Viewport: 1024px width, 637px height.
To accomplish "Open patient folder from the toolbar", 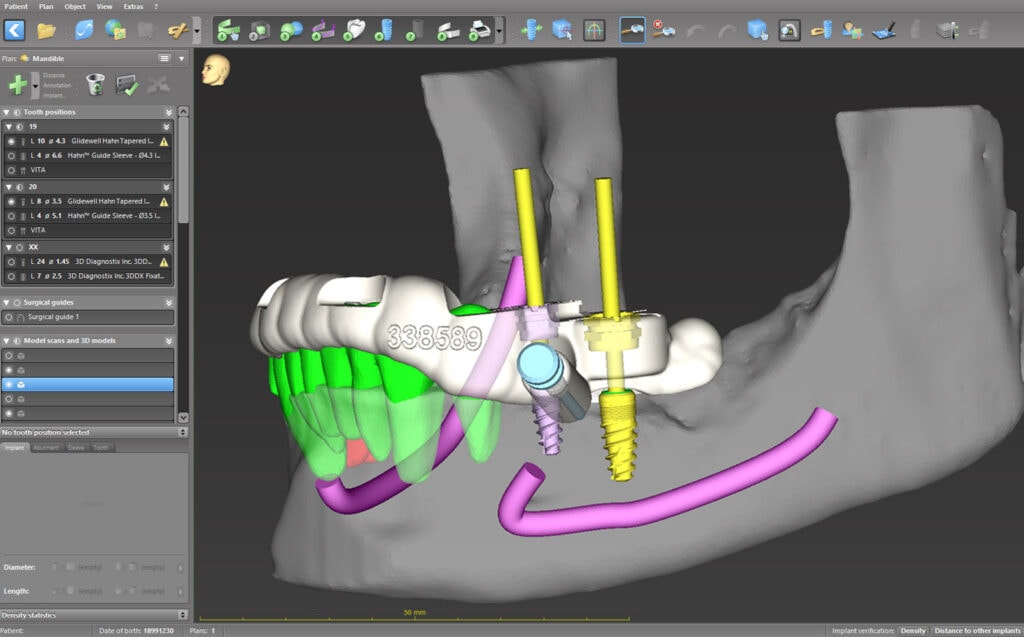I will tap(47, 30).
